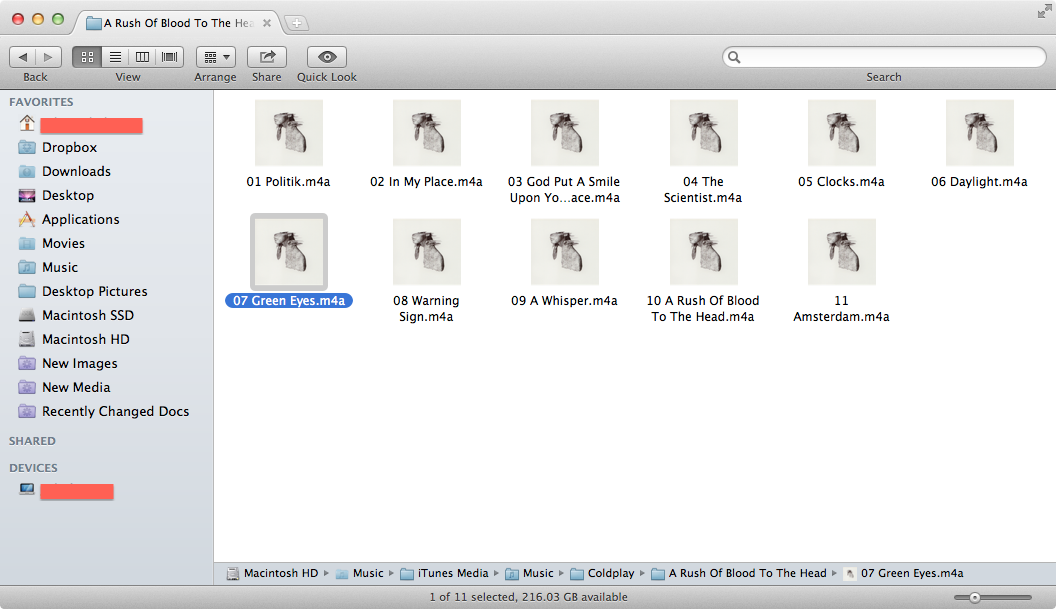Open Music in the Favorites sidebar
Screen dimensions: 1056x609
pyautogui.click(x=48, y=267)
